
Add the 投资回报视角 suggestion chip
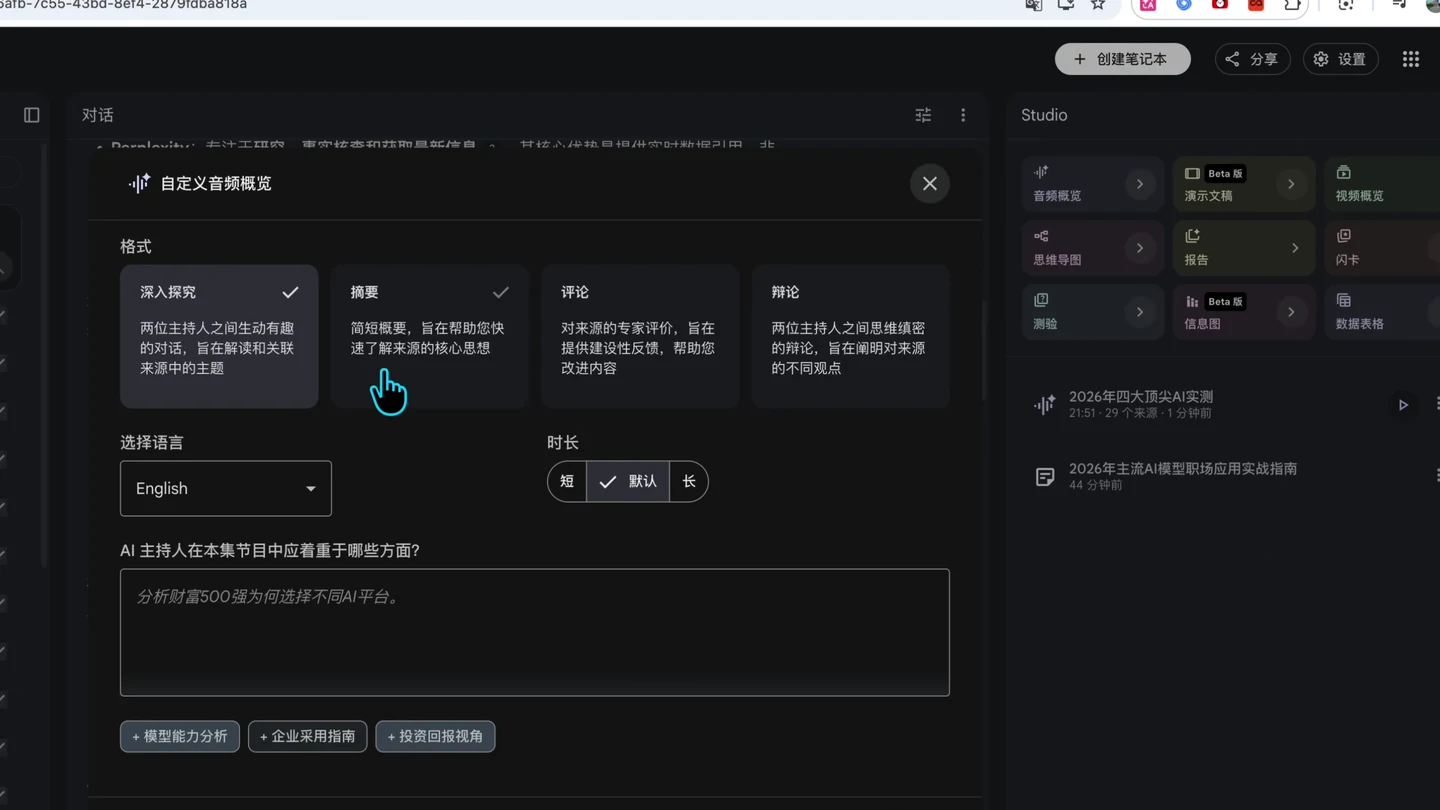point(435,736)
